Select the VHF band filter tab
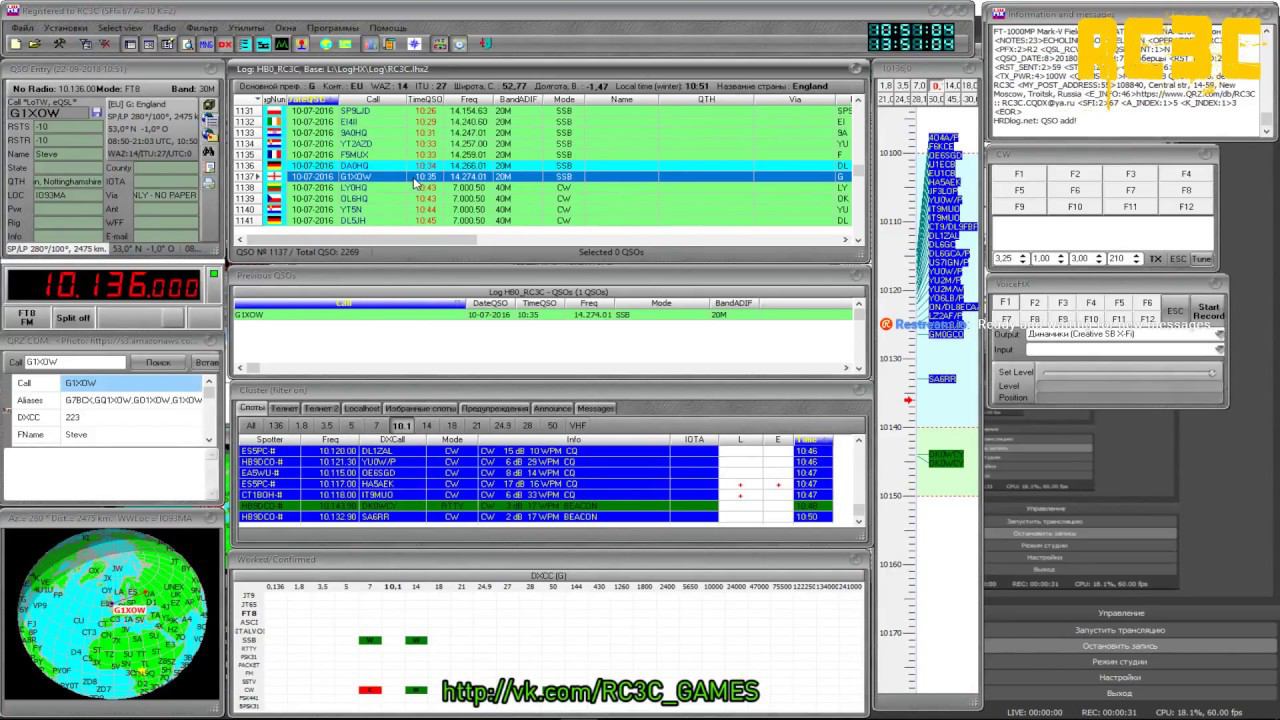Image resolution: width=1280 pixels, height=720 pixels. click(578, 426)
